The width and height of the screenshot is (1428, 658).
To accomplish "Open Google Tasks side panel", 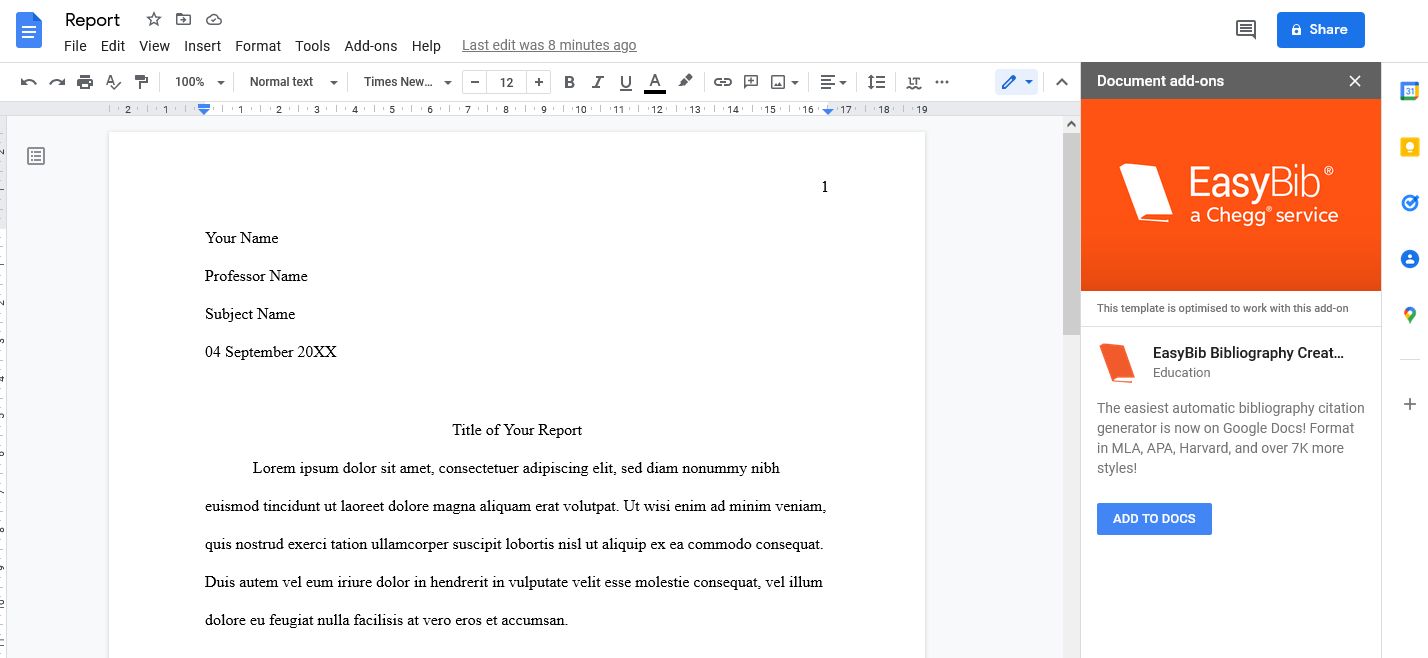I will pos(1409,203).
